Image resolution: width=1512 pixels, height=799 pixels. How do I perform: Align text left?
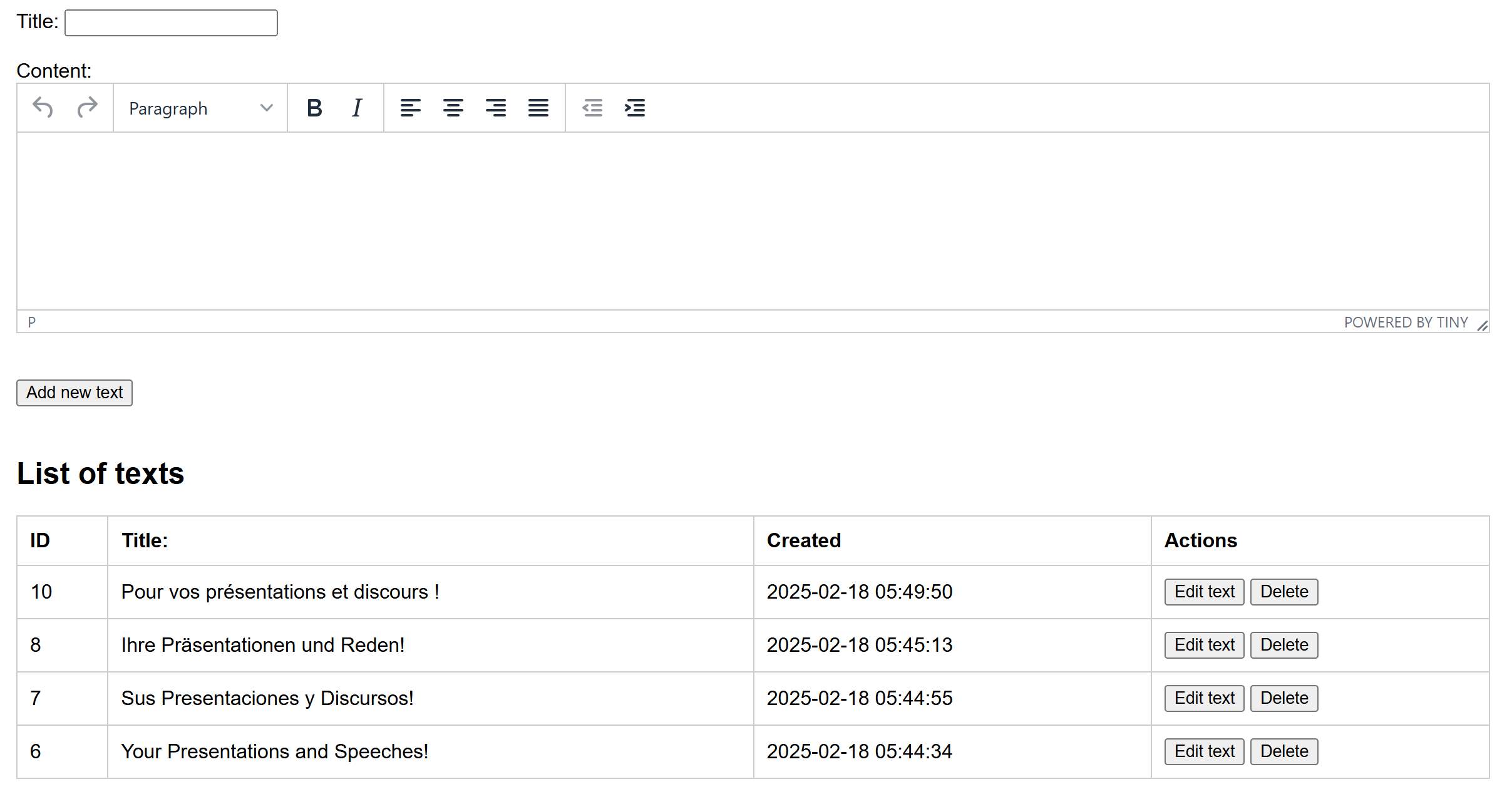[411, 108]
